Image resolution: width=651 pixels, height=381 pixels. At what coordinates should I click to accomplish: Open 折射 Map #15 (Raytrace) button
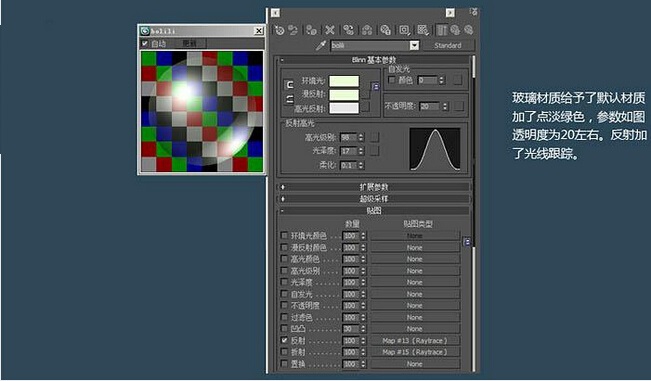(x=415, y=352)
